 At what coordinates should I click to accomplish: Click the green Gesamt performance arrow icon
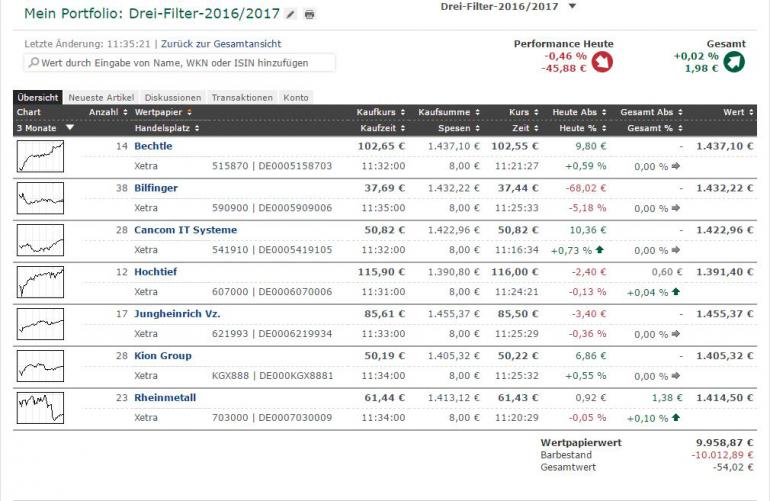(734, 62)
